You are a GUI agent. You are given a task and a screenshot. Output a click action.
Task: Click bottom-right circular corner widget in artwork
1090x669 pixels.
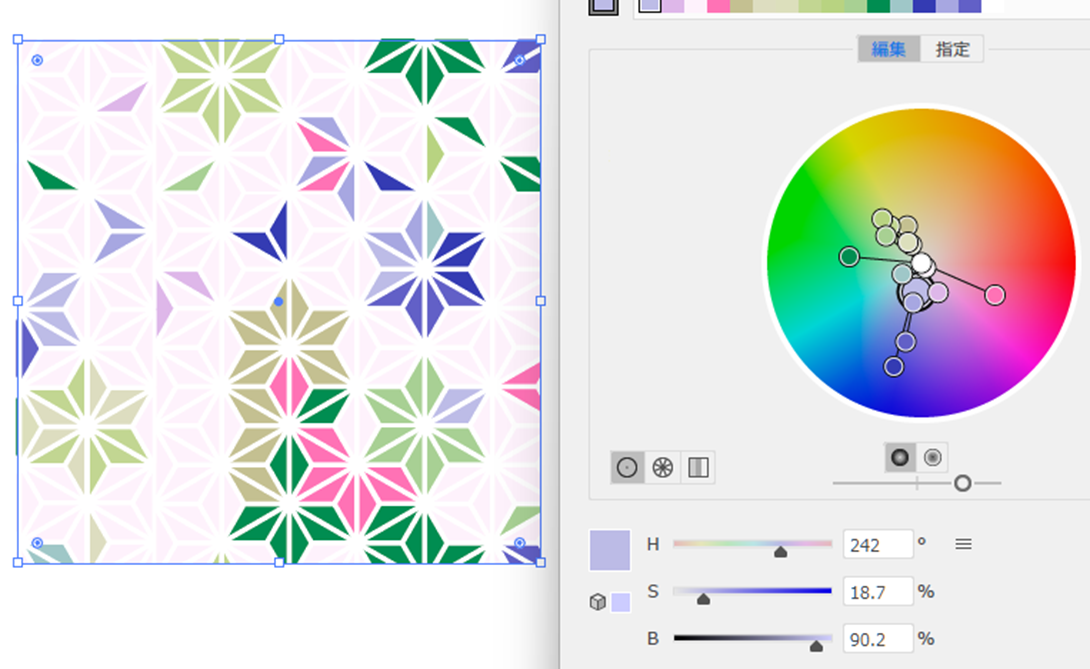pos(520,542)
